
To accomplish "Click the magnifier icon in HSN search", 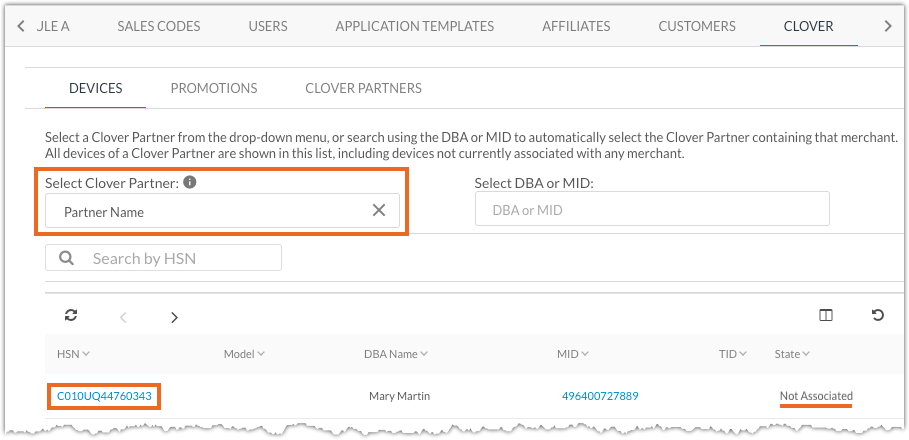I will [x=67, y=257].
